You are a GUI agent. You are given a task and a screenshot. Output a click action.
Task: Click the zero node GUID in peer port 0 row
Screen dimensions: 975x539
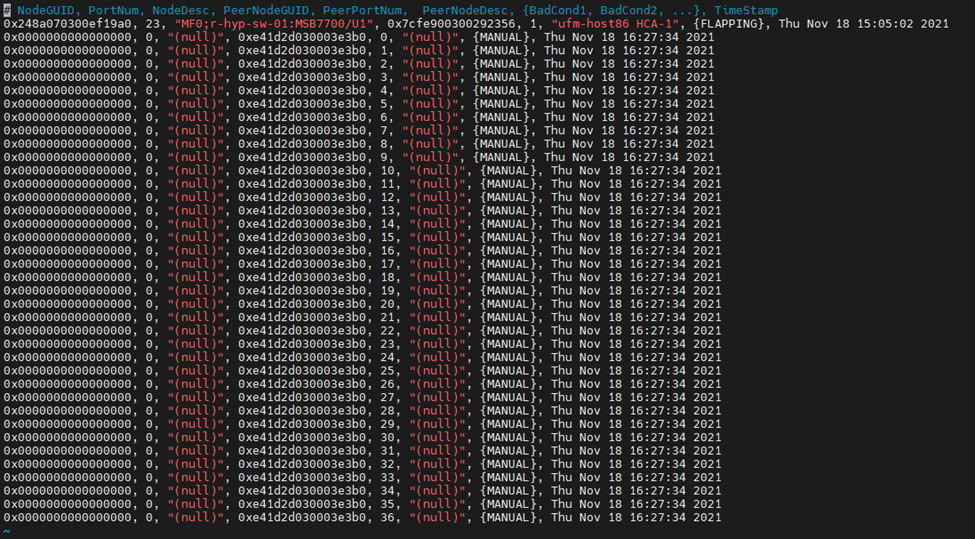66,37
